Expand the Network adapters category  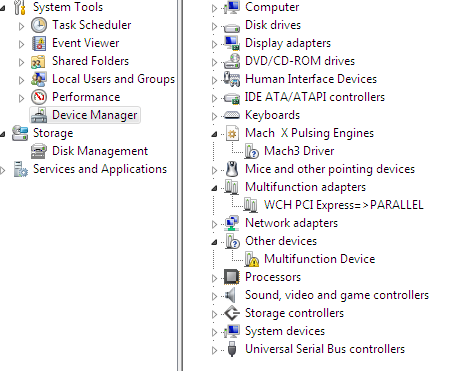pos(214,224)
